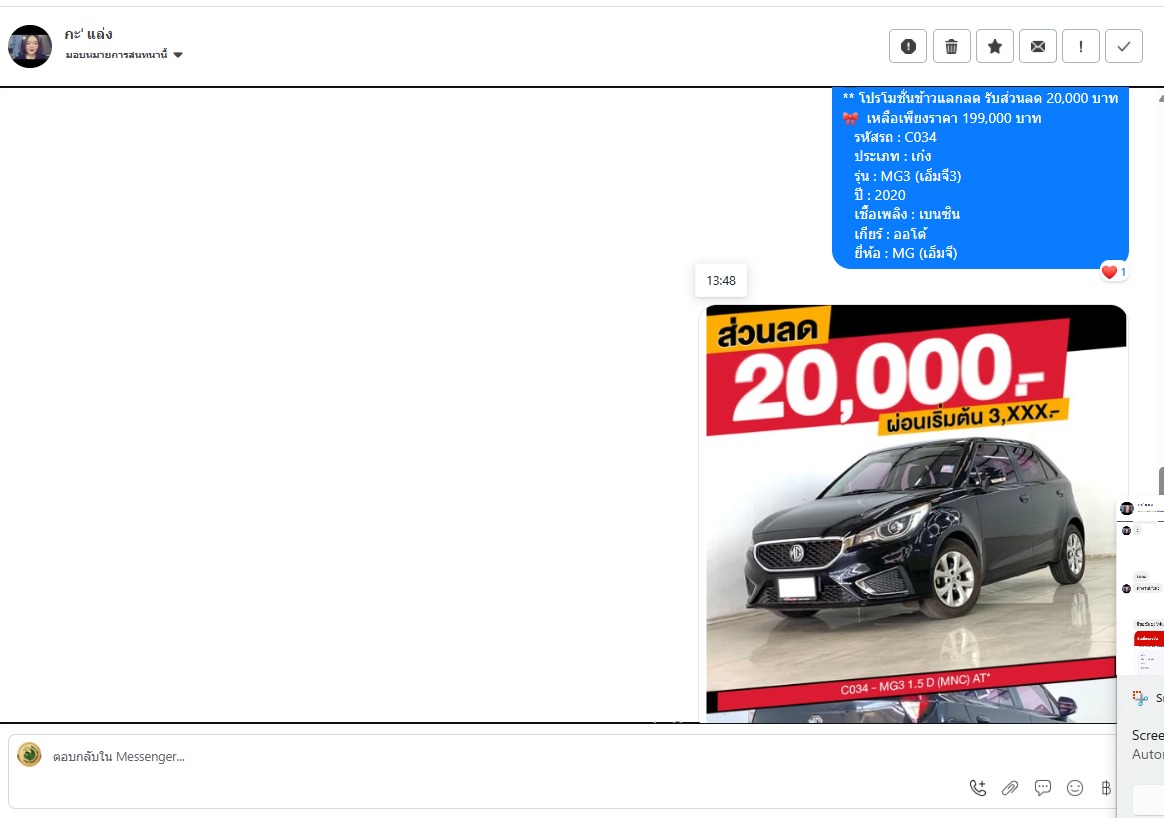Open saved replies speech bubble icon

pyautogui.click(x=1042, y=788)
